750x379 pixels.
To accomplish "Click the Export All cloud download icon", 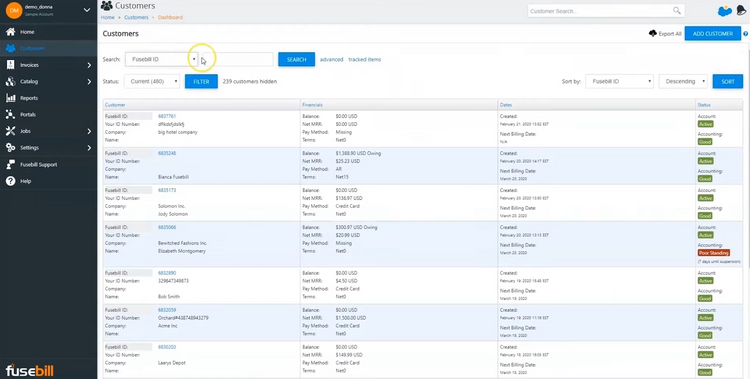I will point(653,33).
